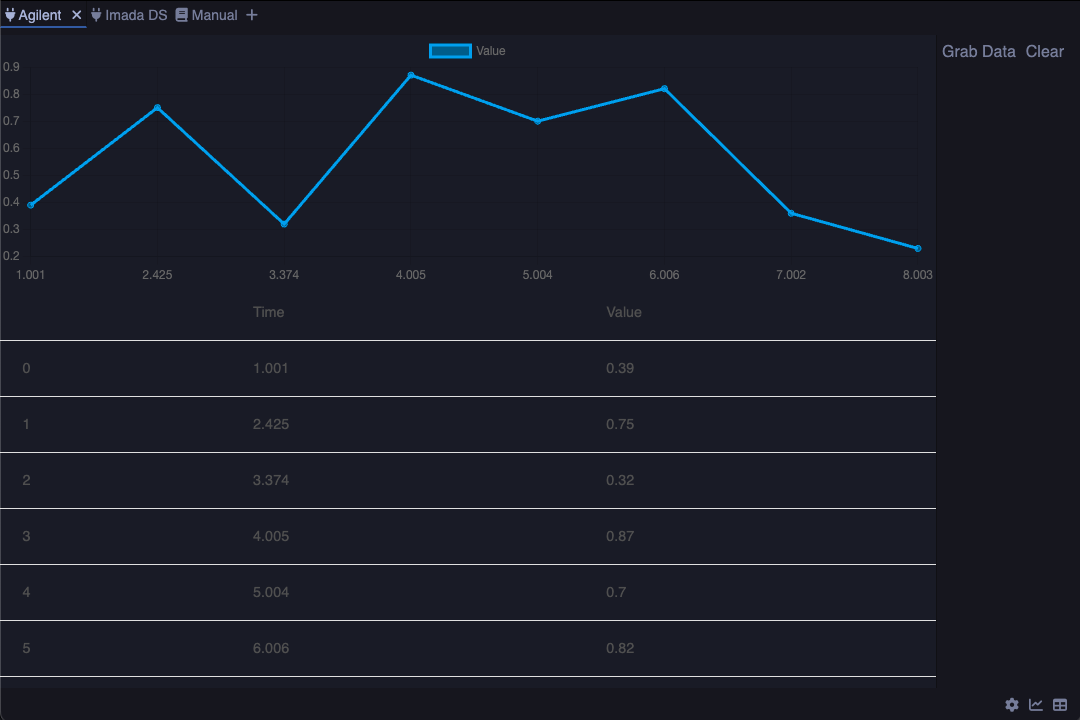Click the plug icon on the Agilent tab
This screenshot has width=1080, height=720.
pyautogui.click(x=11, y=15)
